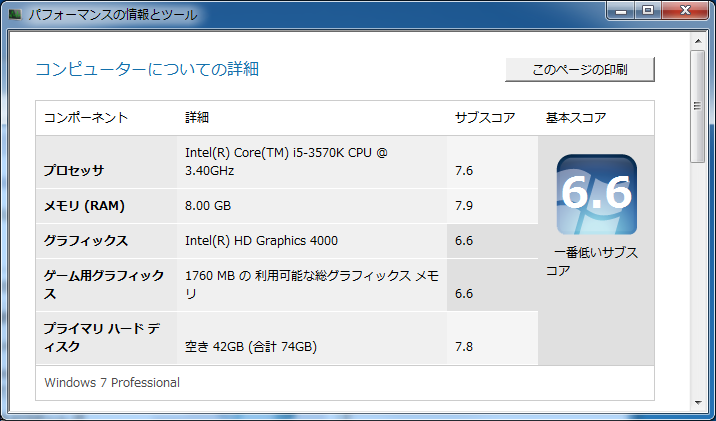The image size is (716, 421).
Task: Click the processor subscore 7.6
Action: pyautogui.click(x=464, y=170)
